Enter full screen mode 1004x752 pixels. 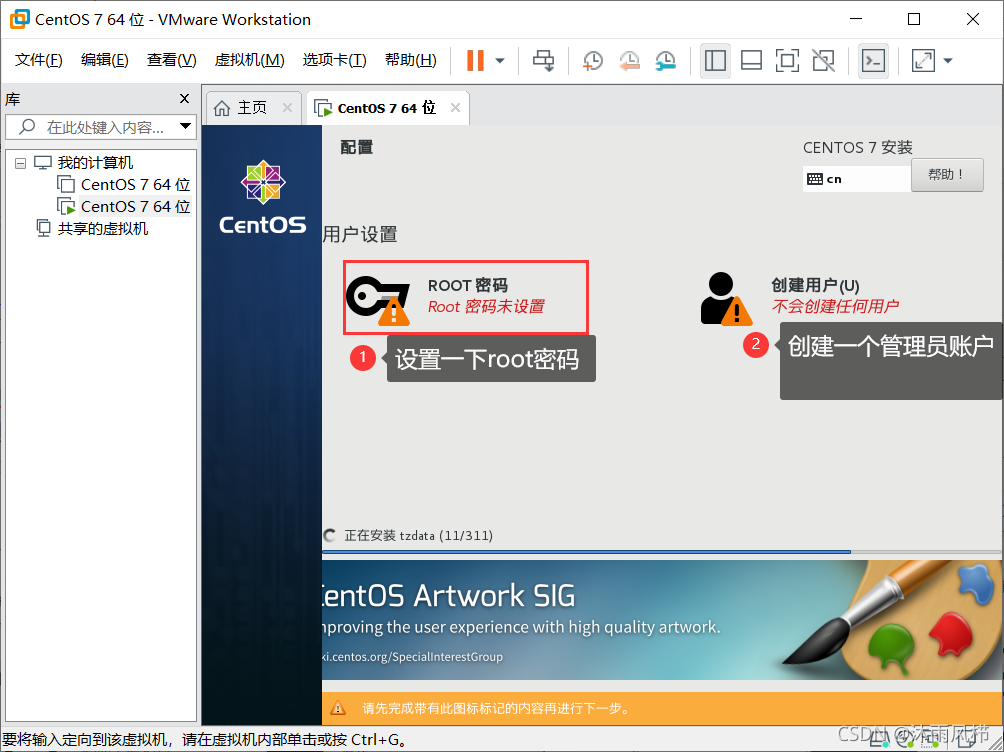coord(787,60)
